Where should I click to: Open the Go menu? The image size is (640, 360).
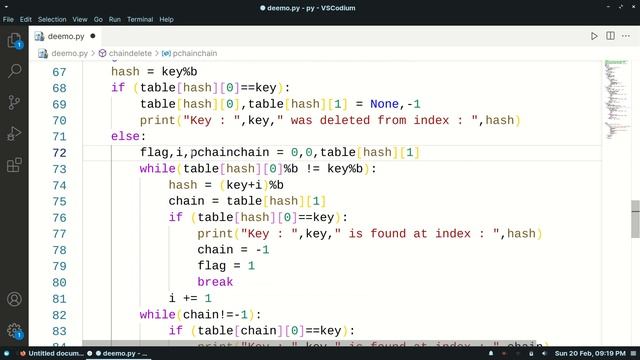click(x=98, y=19)
